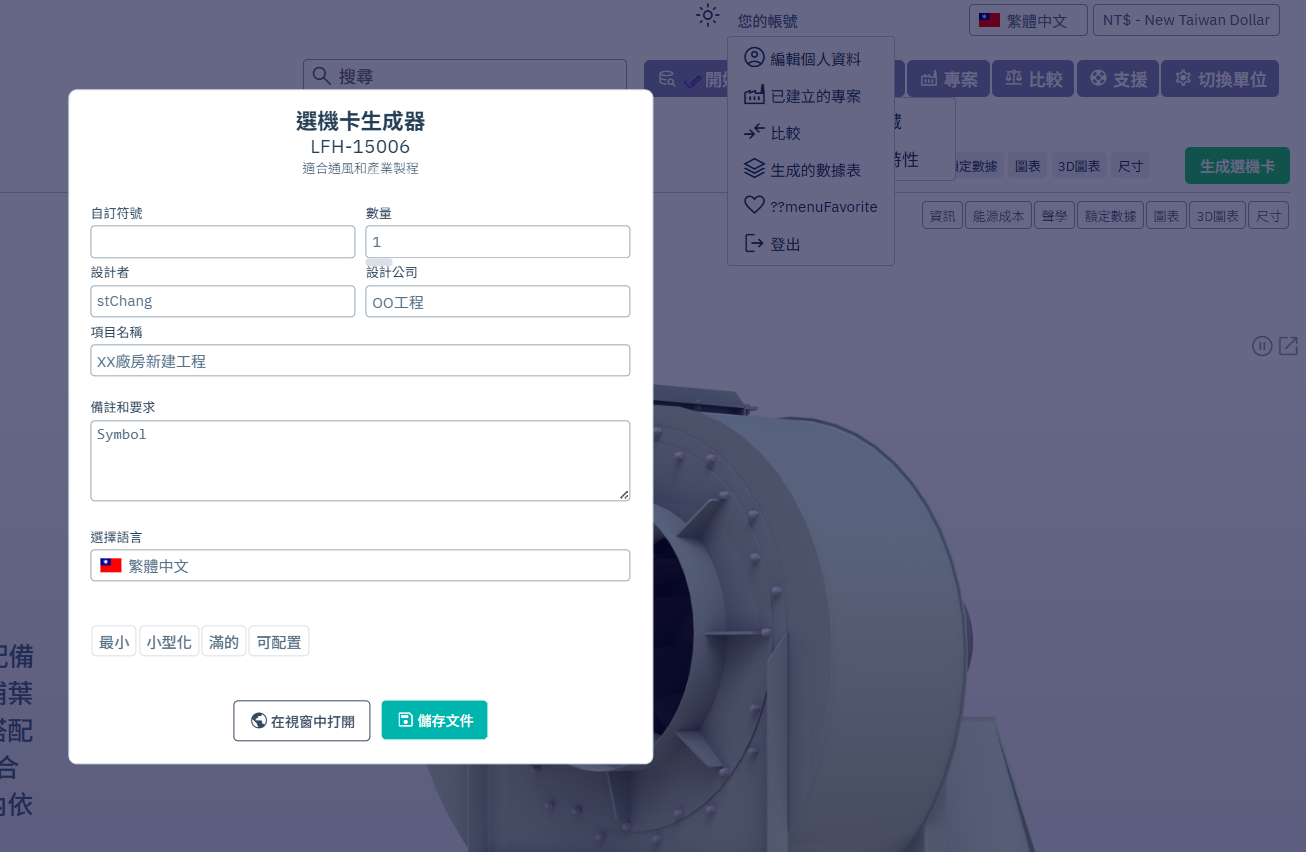Click the Taiwan flag in the top language selector
1306x852 pixels.
(x=989, y=20)
